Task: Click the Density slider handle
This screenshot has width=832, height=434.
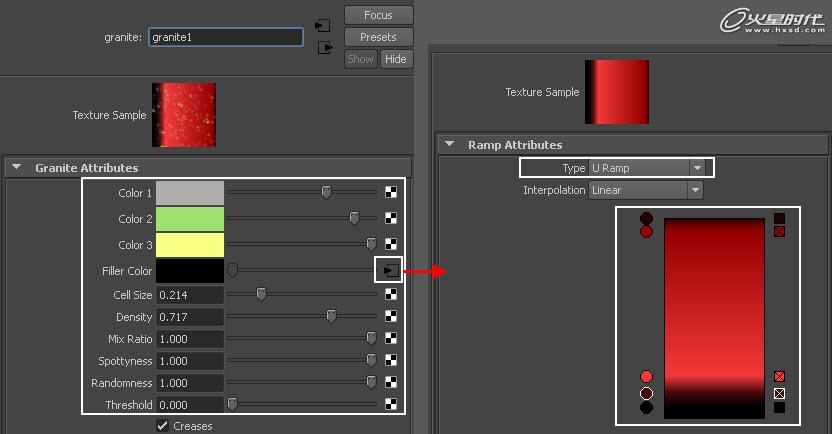Action: coord(331,316)
